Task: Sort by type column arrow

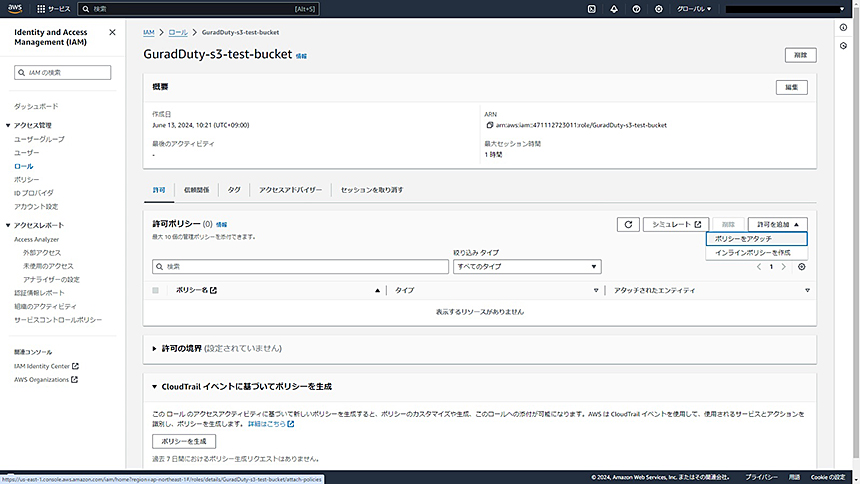Action: [x=596, y=290]
